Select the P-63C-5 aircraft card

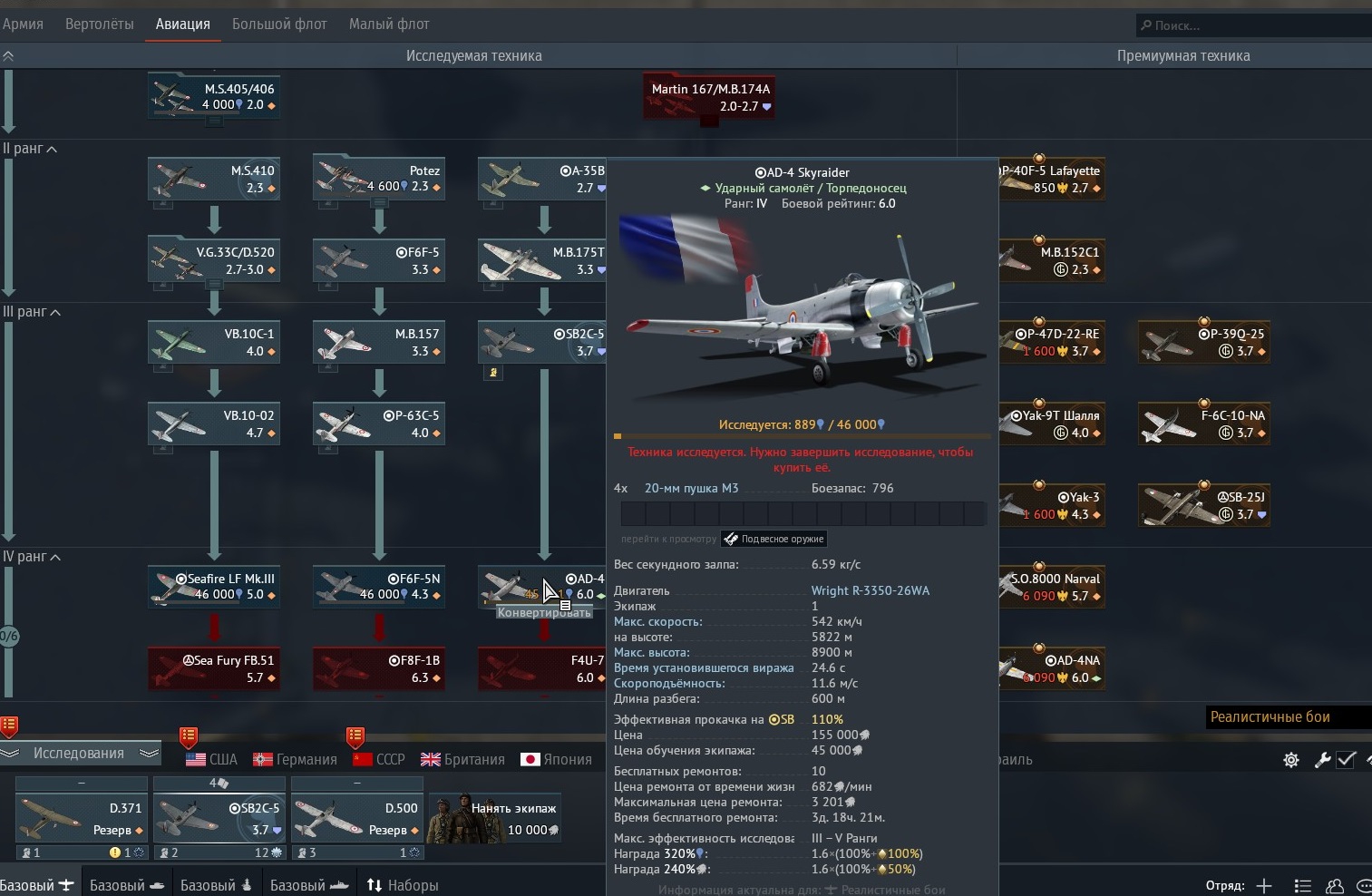[x=379, y=424]
